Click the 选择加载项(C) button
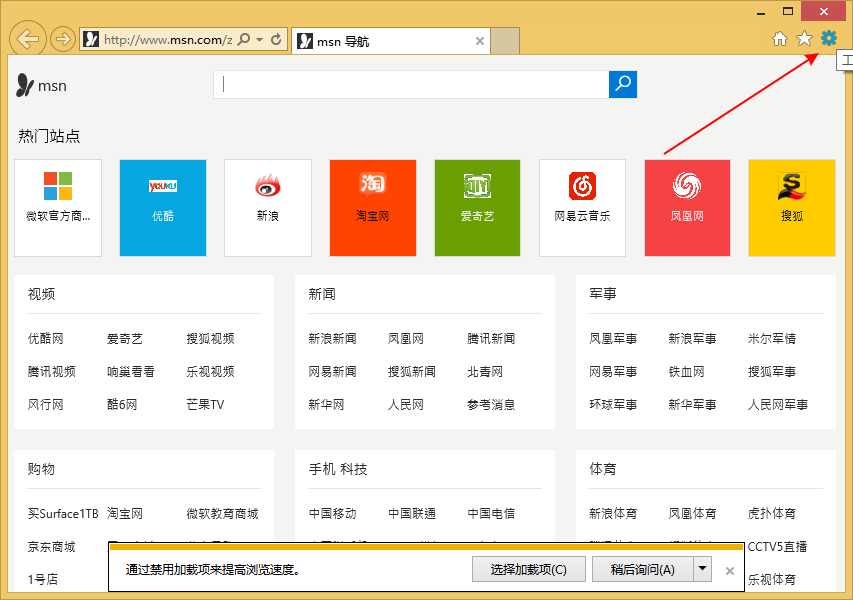The image size is (853, 600). pos(529,570)
